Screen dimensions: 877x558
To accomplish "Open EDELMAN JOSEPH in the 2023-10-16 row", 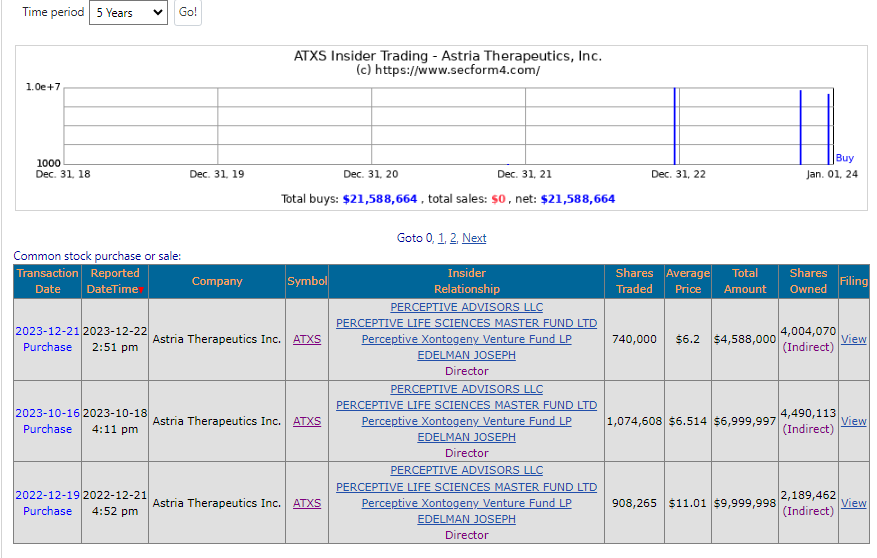I will coord(466,437).
